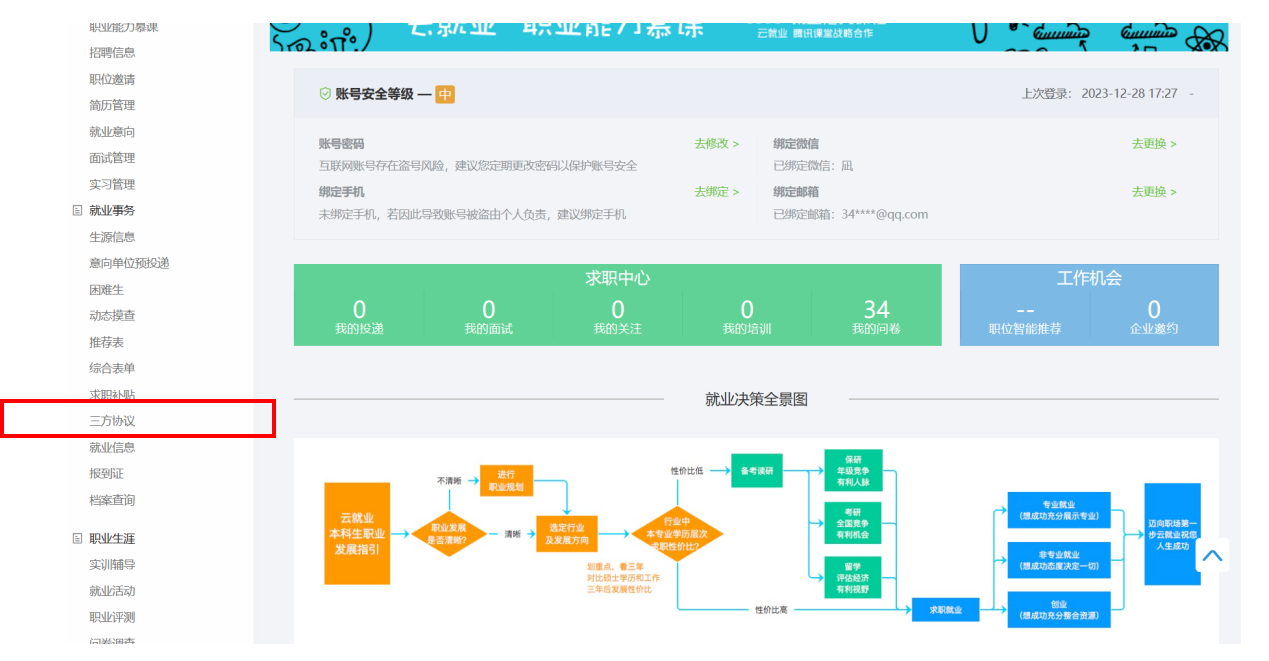Click 去绑定 to bind phone number
This screenshot has width=1269, height=661.
click(716, 192)
